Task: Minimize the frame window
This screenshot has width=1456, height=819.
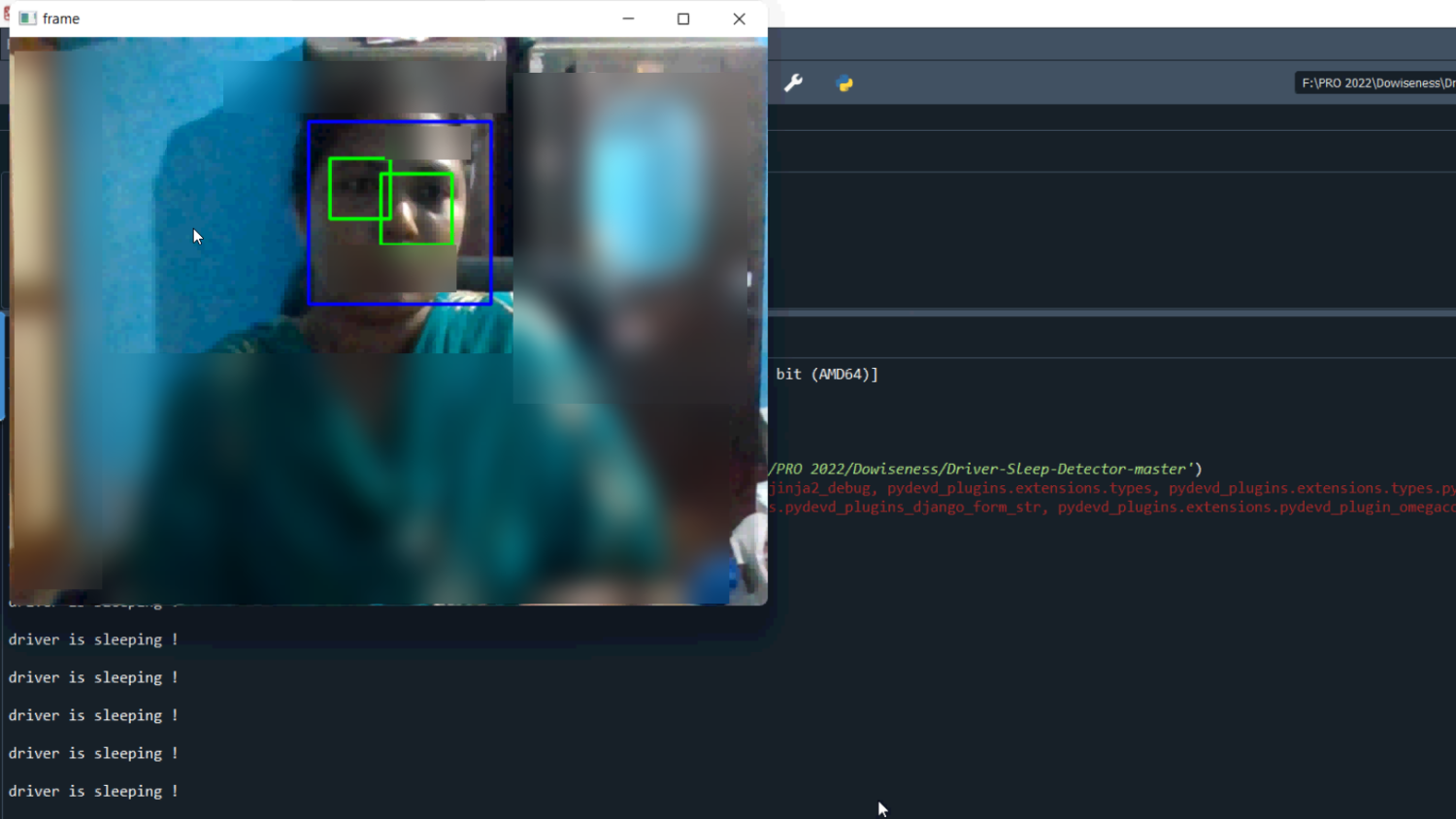Action: (x=628, y=18)
